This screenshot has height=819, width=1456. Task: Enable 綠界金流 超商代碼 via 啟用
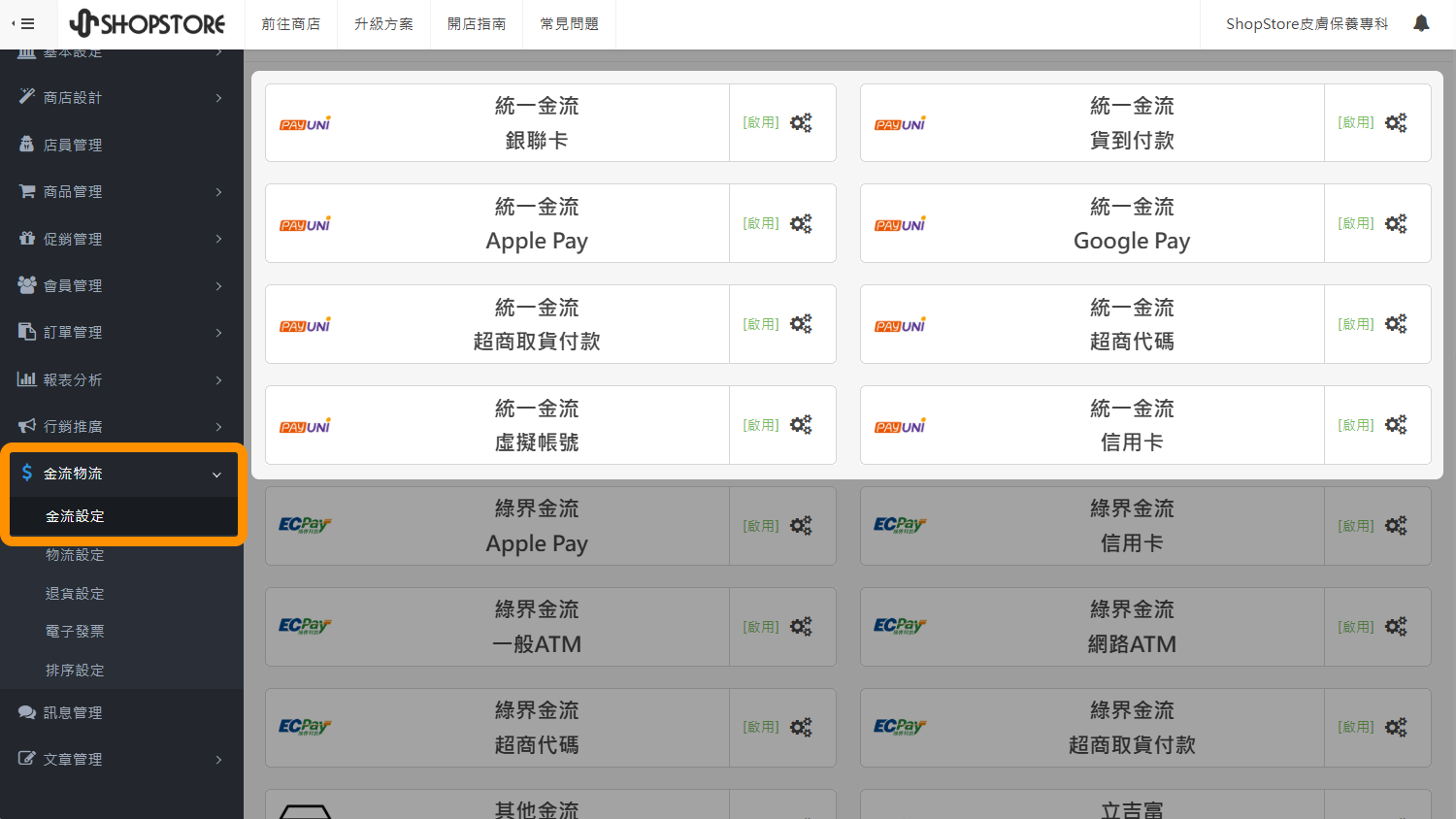coord(761,727)
